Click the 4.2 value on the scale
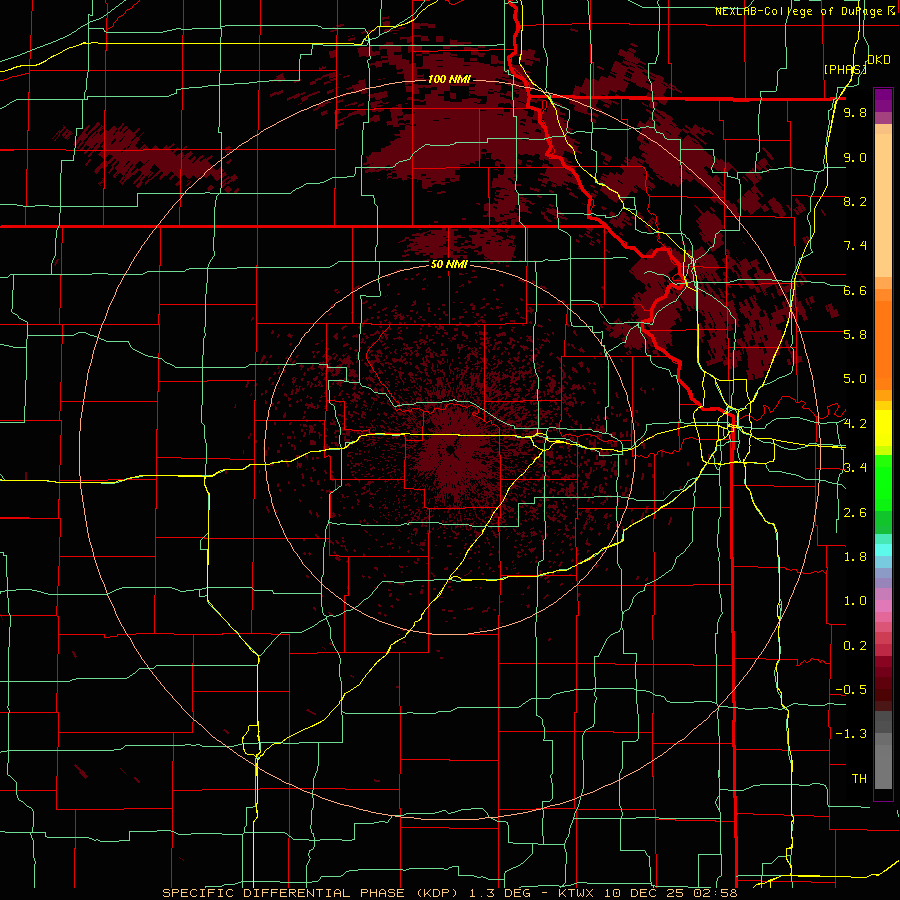The height and width of the screenshot is (900, 900). pos(855,424)
